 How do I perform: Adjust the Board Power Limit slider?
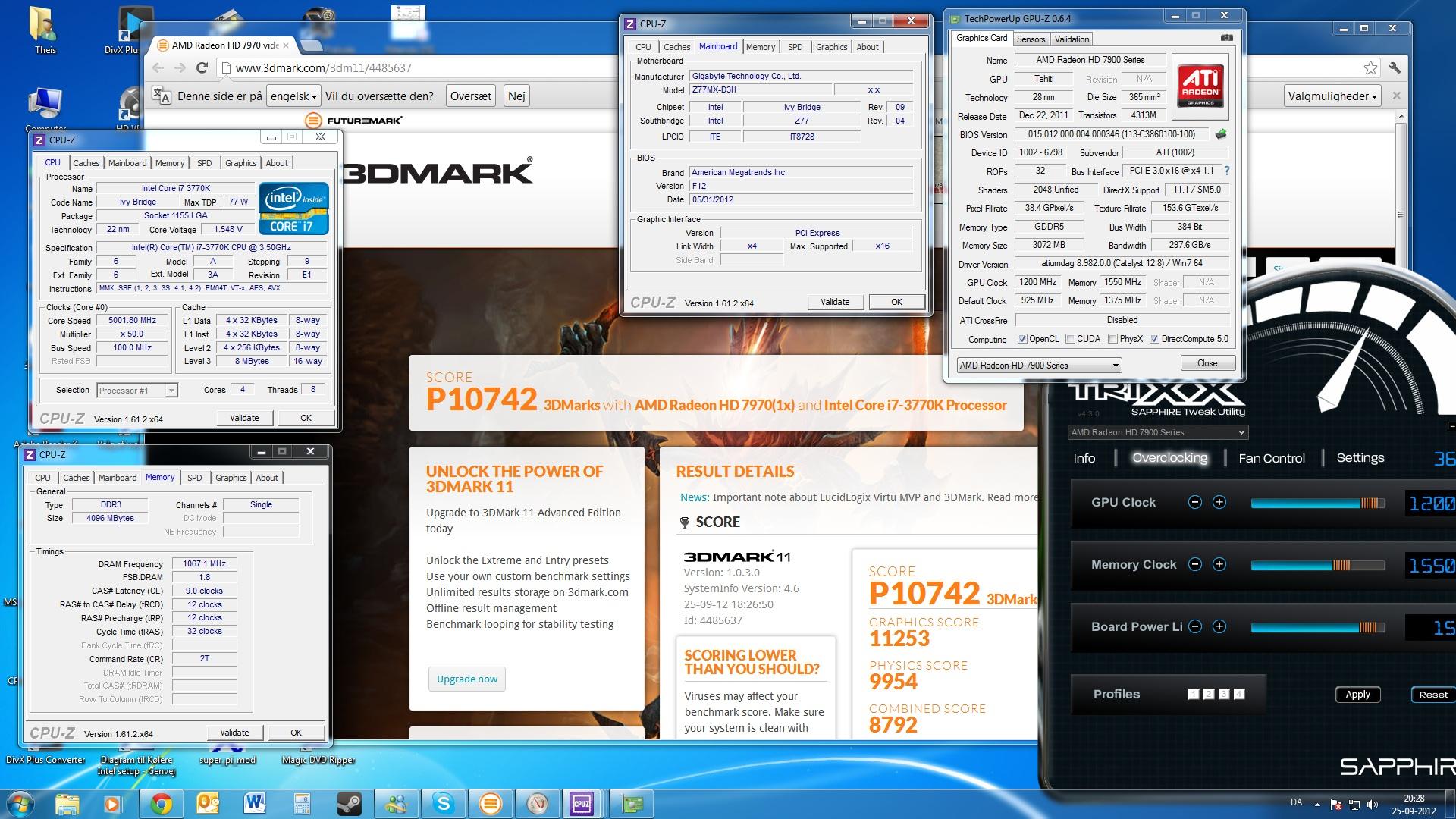click(x=1318, y=627)
